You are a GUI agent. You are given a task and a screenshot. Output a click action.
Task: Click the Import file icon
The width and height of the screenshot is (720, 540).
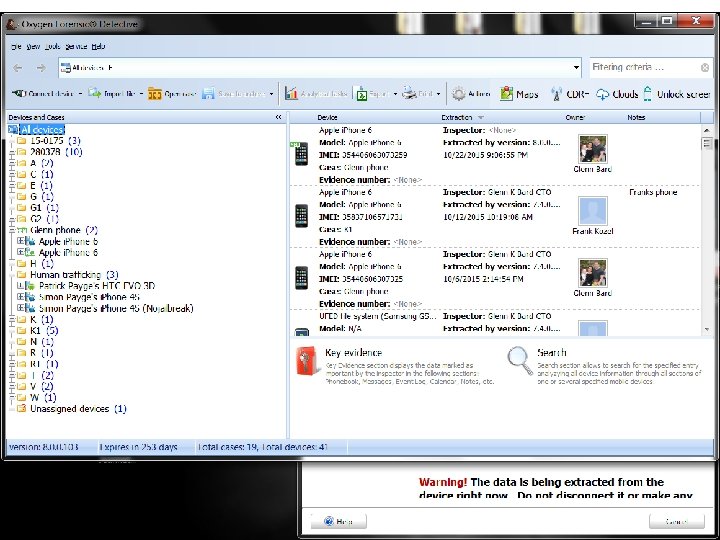95,93
